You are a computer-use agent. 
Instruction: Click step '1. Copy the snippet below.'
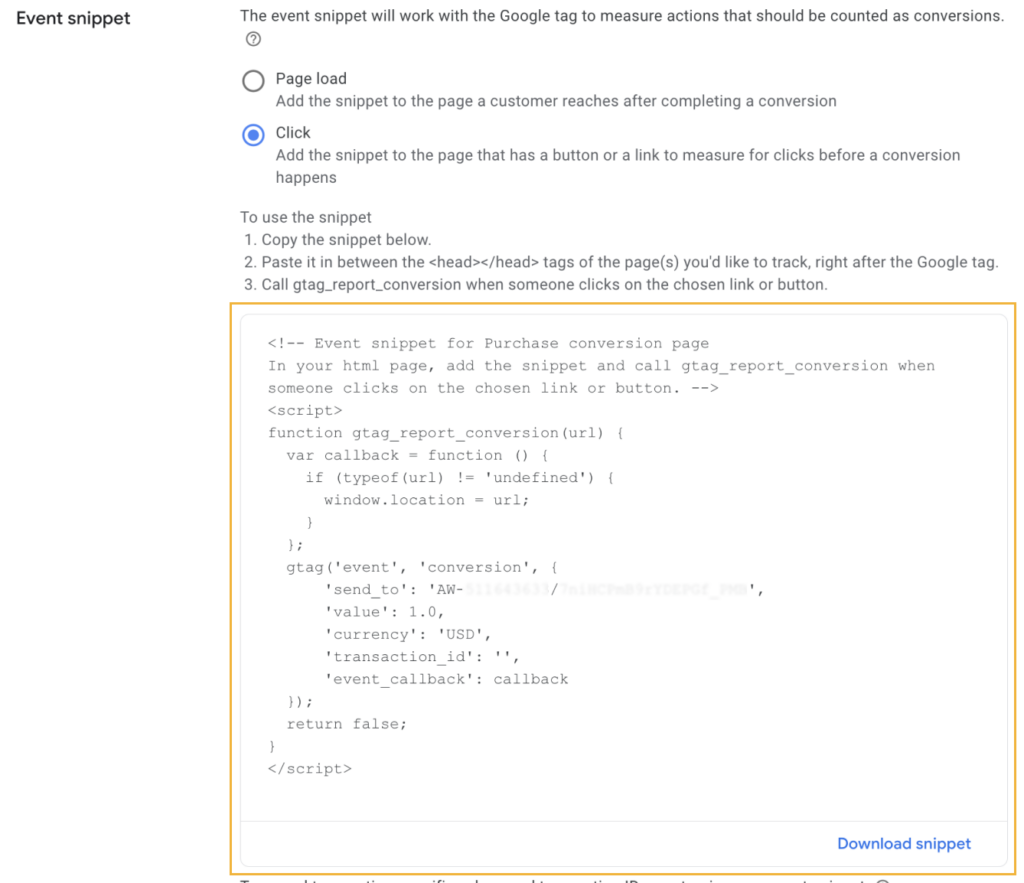[x=338, y=240]
